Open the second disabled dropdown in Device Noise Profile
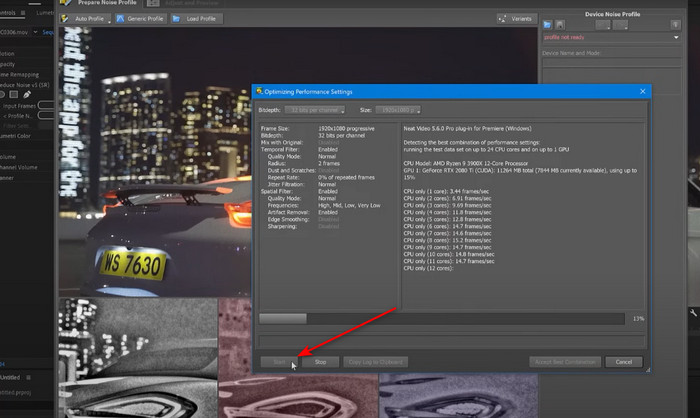 [x=620, y=25]
